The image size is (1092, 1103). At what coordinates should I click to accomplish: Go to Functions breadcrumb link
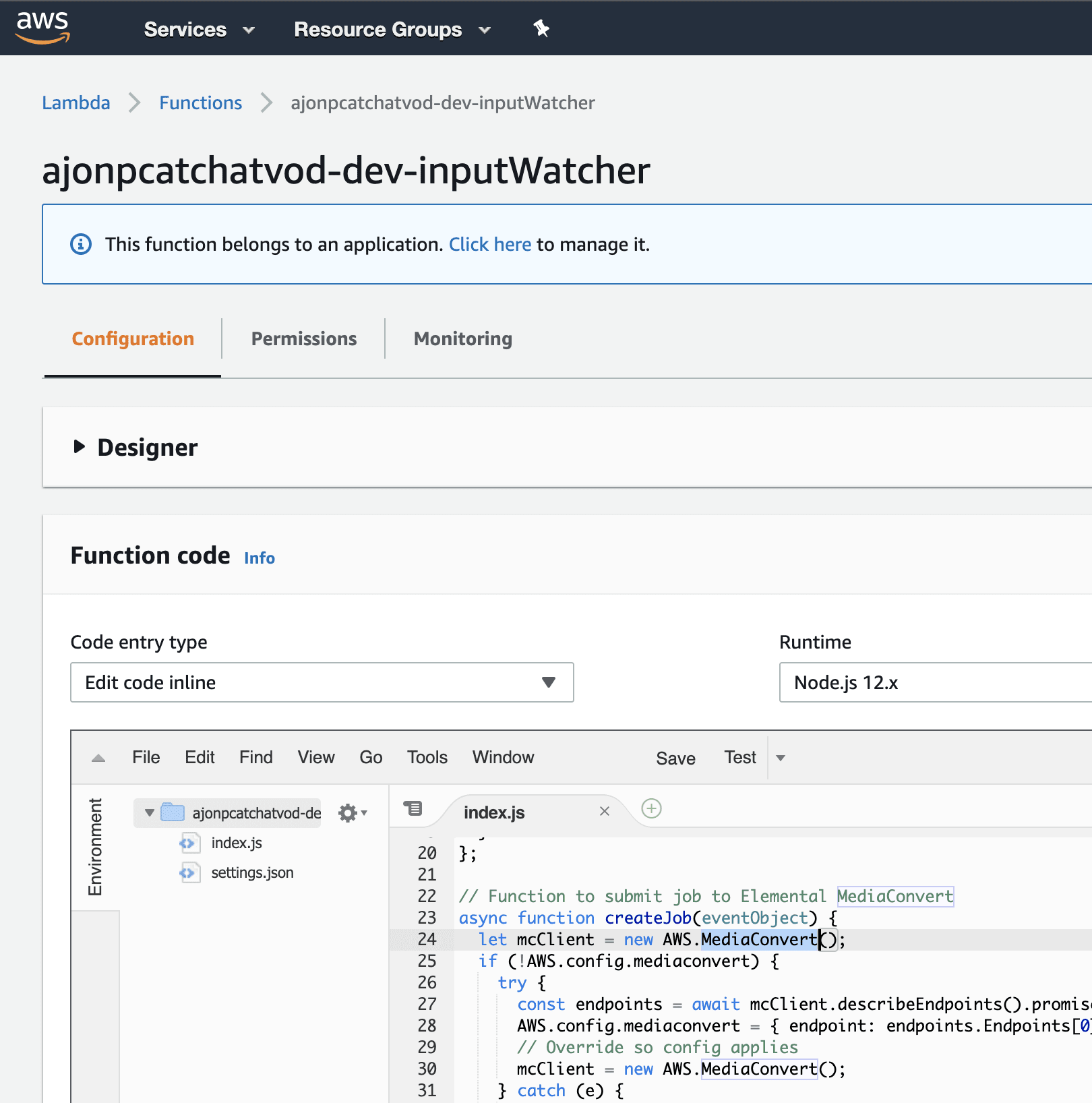(x=200, y=102)
